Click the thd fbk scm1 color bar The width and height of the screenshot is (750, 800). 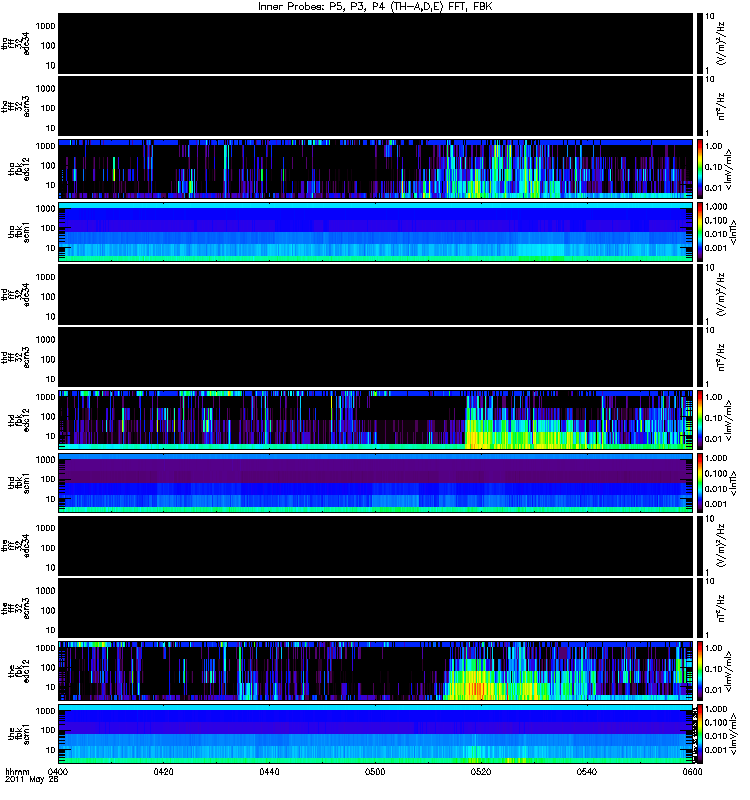pyautogui.click(x=700, y=483)
